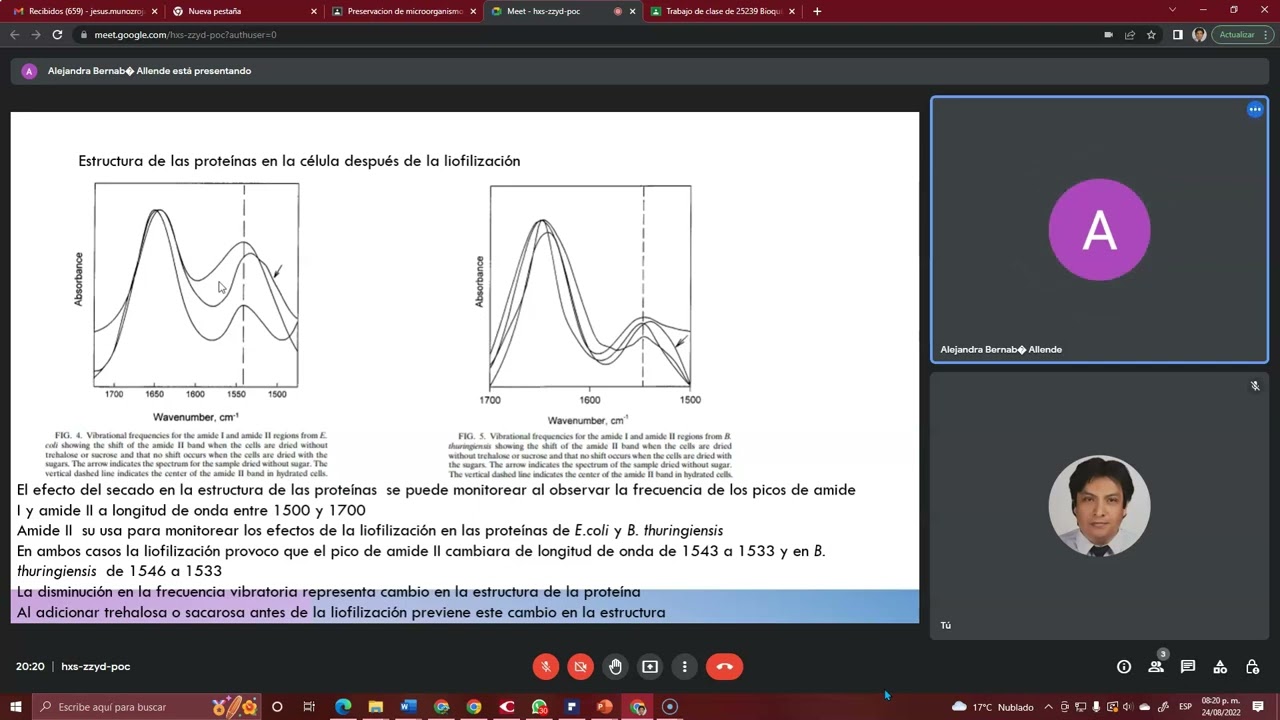
Task: Open options on Alejandra's video tile
Action: 1255,110
